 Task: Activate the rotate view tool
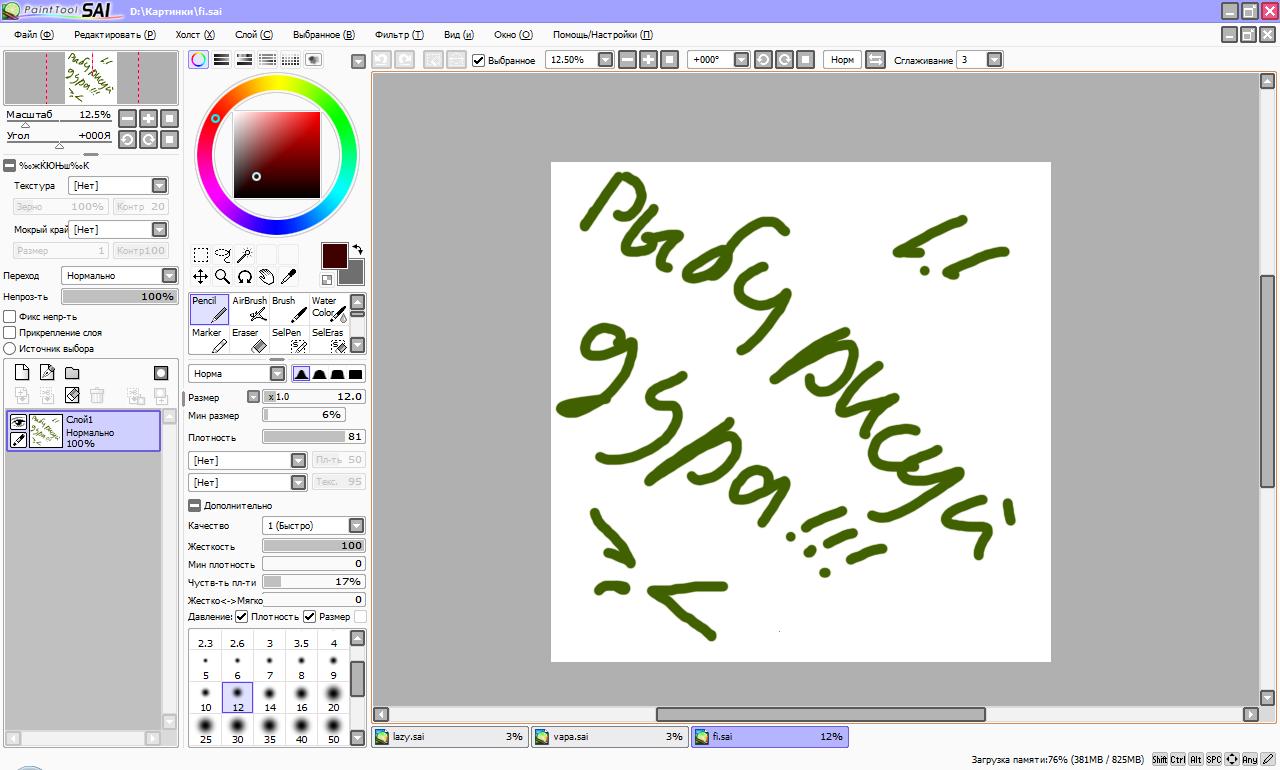point(244,277)
